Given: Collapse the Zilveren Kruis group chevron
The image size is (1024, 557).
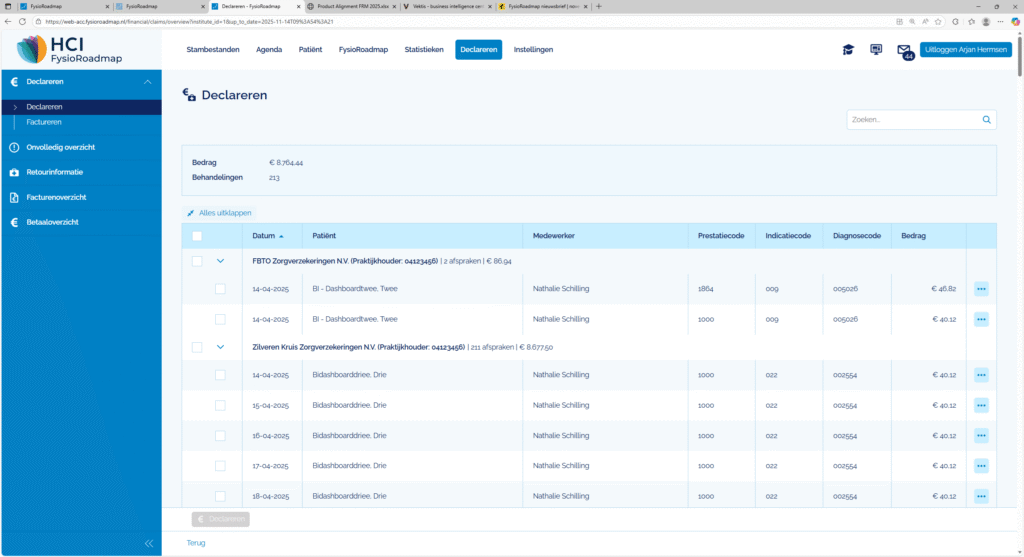Looking at the screenshot, I should coord(220,348).
